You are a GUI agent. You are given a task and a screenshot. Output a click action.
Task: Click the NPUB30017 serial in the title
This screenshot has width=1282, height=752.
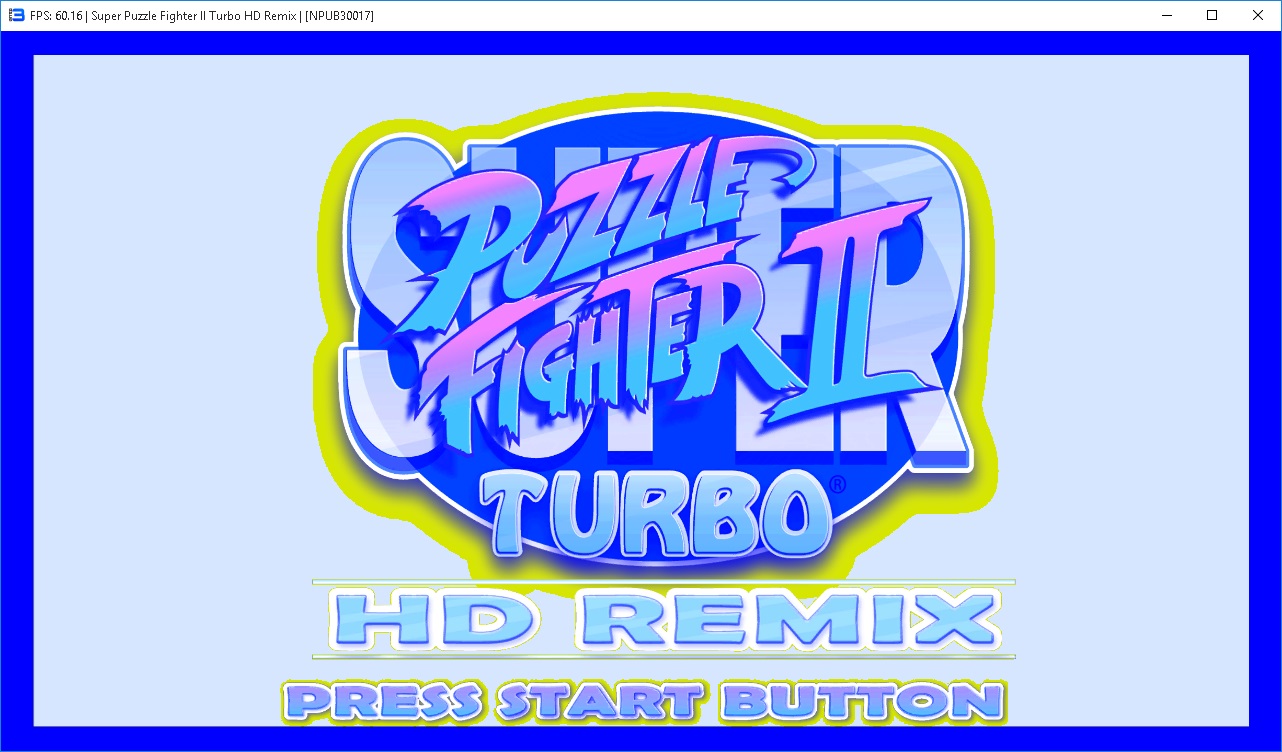(x=339, y=16)
